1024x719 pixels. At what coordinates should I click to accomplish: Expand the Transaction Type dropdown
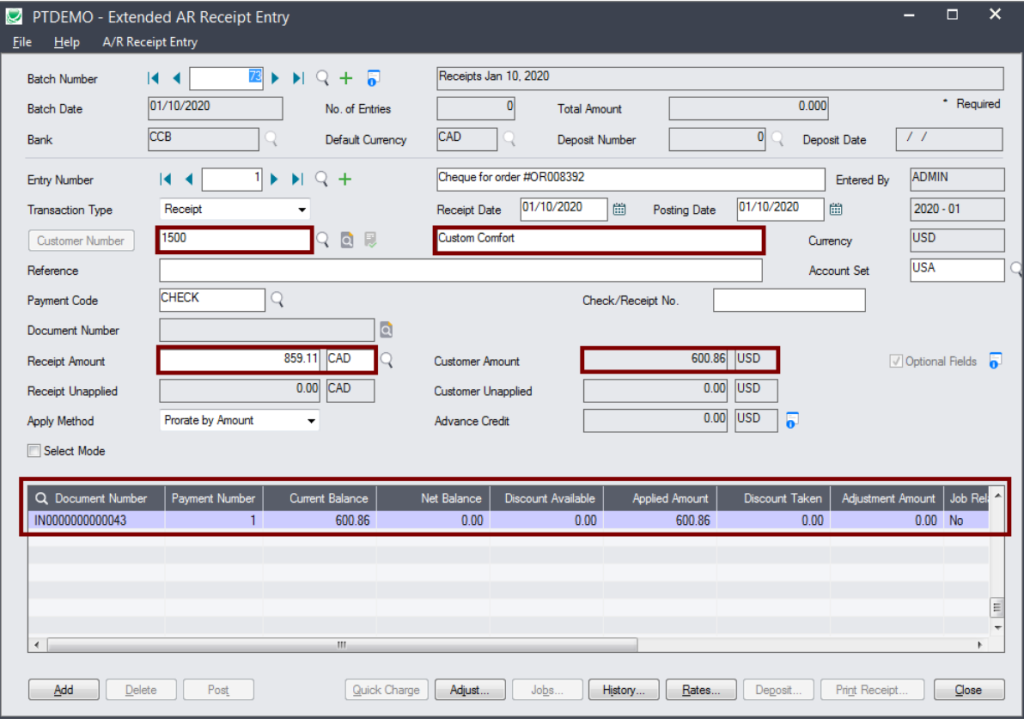302,210
